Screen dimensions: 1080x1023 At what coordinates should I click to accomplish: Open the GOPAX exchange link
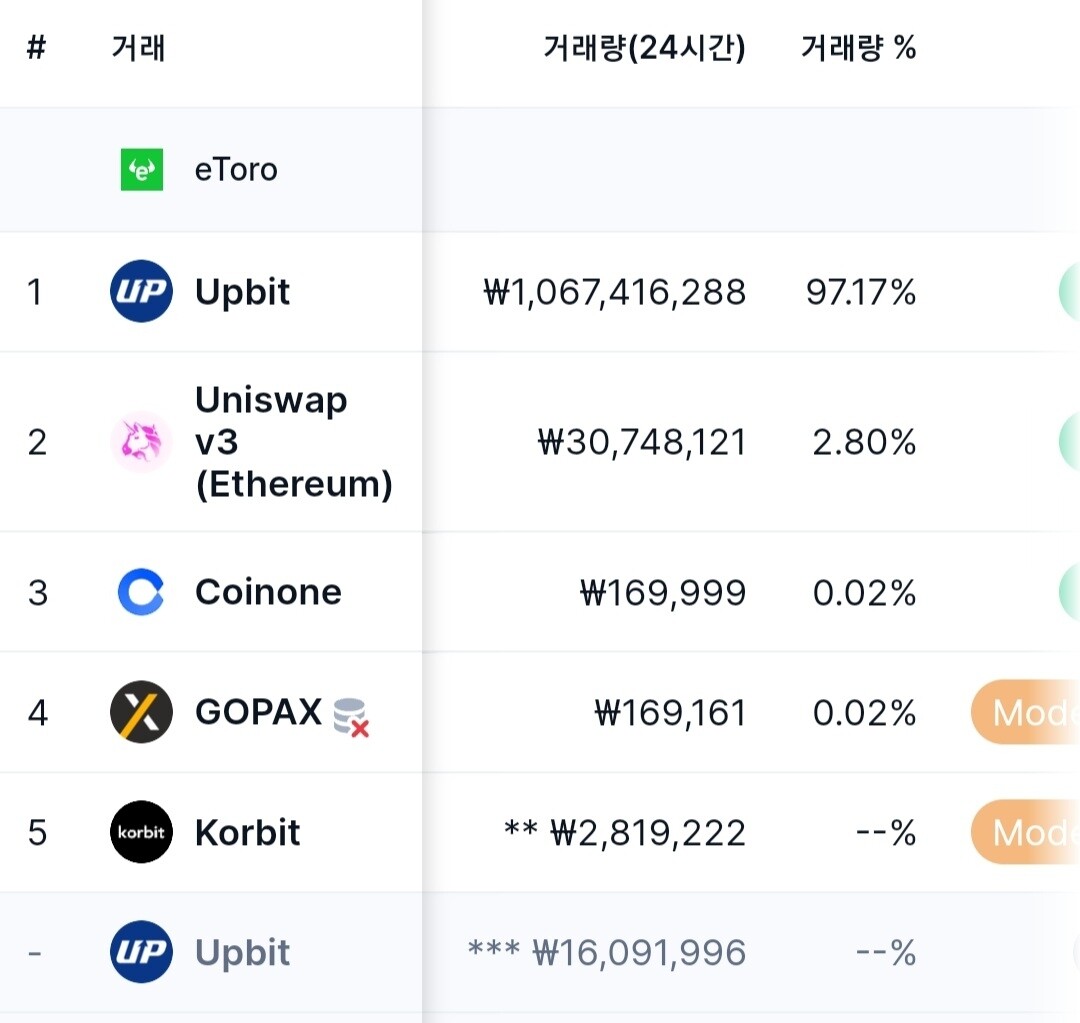264,712
